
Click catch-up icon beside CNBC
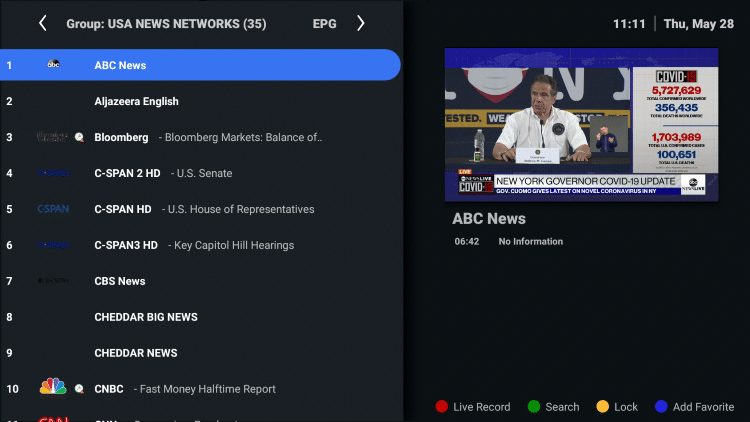(79, 389)
